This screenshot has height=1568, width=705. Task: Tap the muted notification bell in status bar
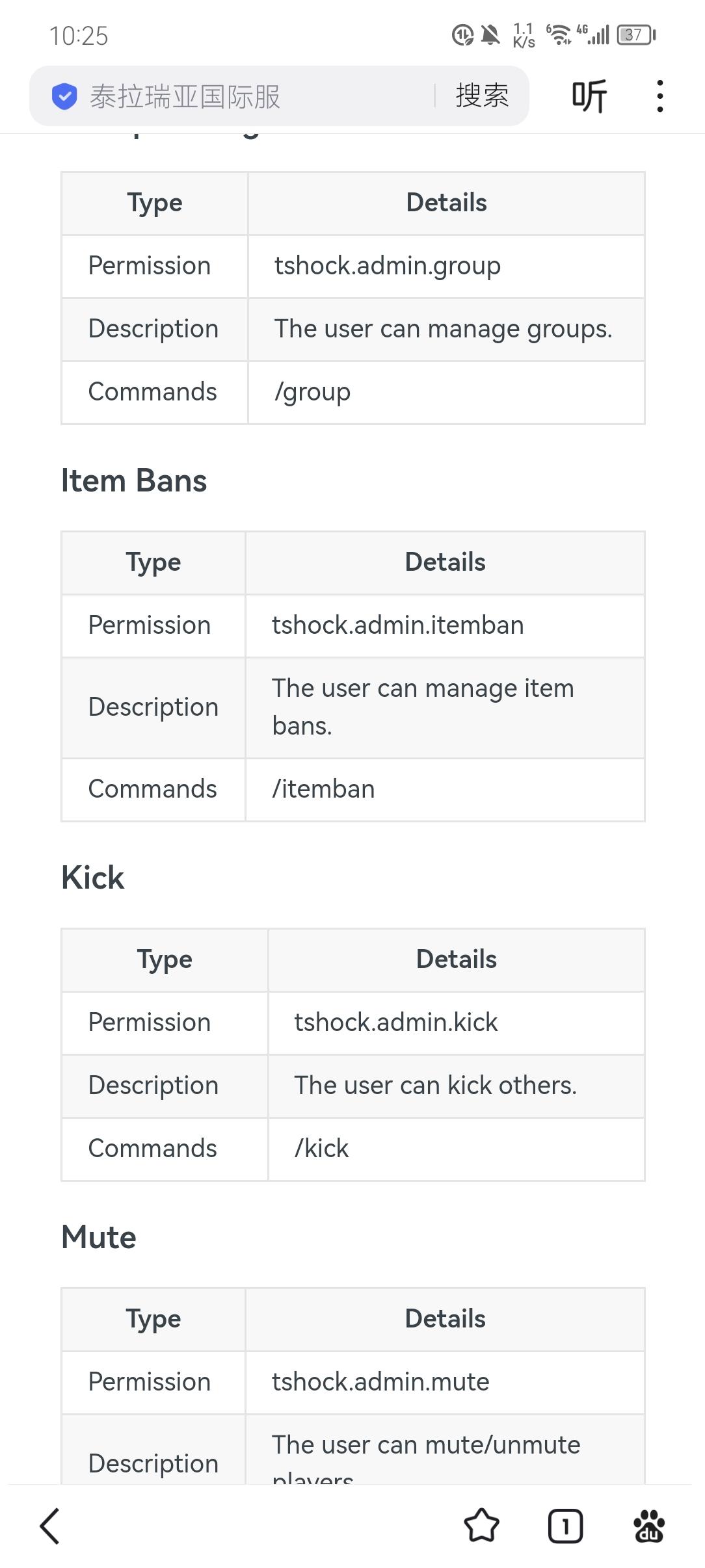pyautogui.click(x=491, y=34)
